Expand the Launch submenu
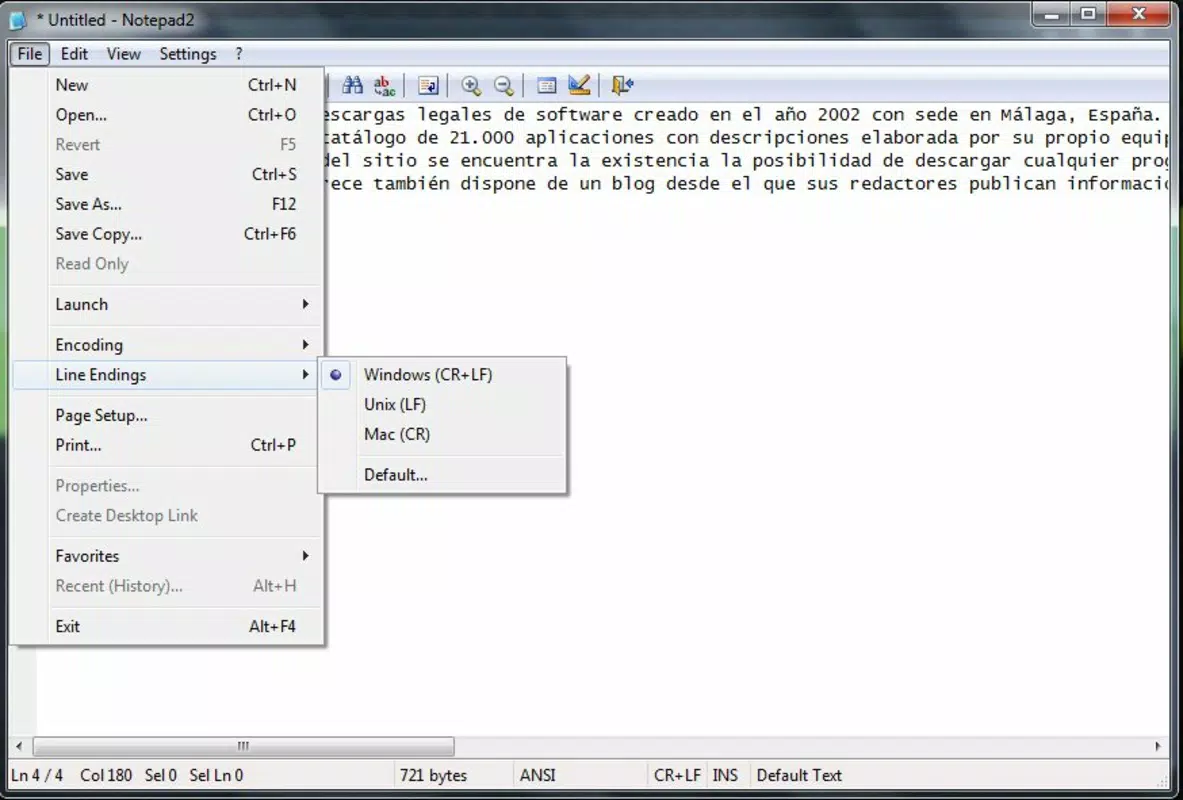This screenshot has height=800, width=1183. 167,304
